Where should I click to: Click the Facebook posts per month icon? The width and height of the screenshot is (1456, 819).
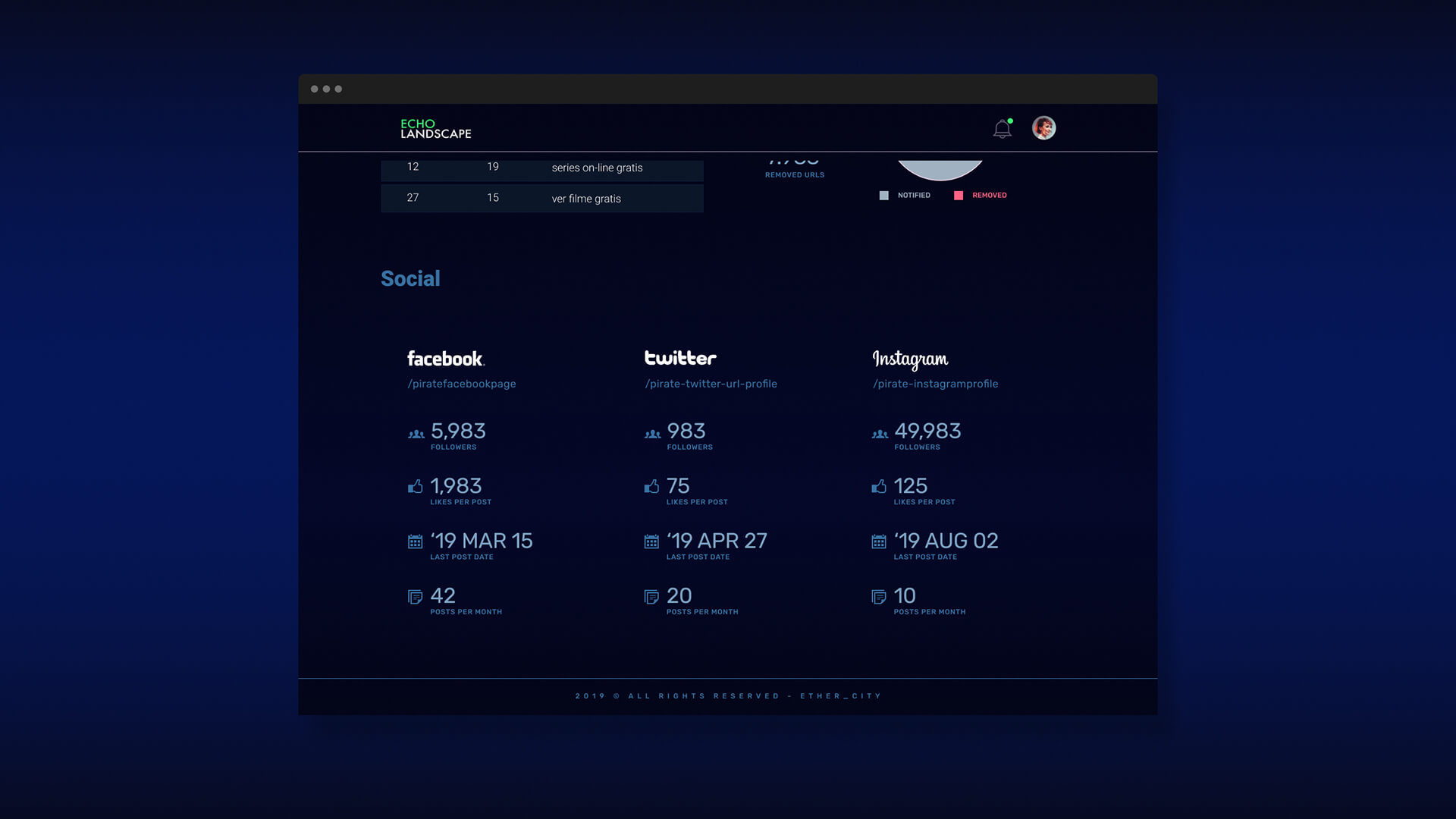pyautogui.click(x=415, y=597)
